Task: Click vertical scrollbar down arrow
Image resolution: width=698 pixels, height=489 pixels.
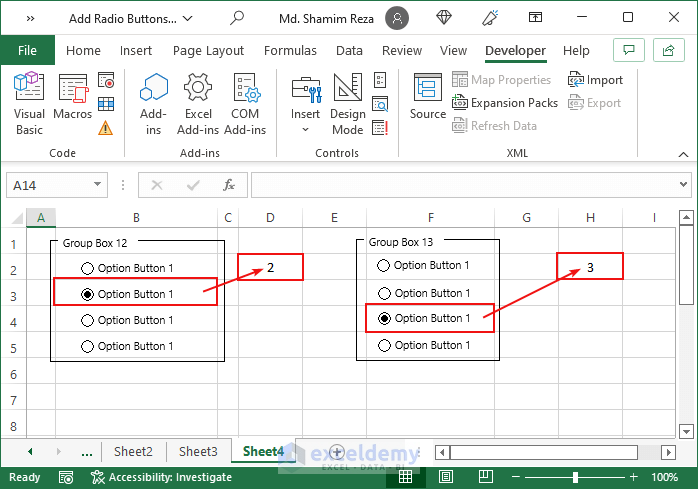Action: [x=686, y=431]
